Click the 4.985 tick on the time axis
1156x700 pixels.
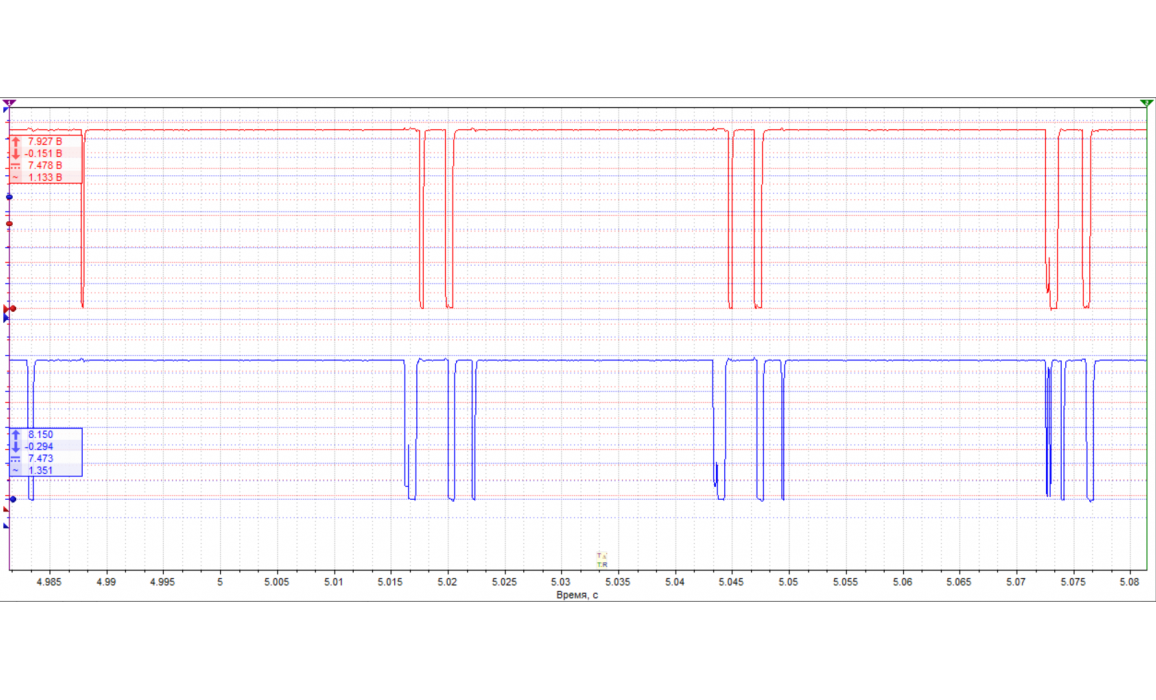pyautogui.click(x=49, y=581)
